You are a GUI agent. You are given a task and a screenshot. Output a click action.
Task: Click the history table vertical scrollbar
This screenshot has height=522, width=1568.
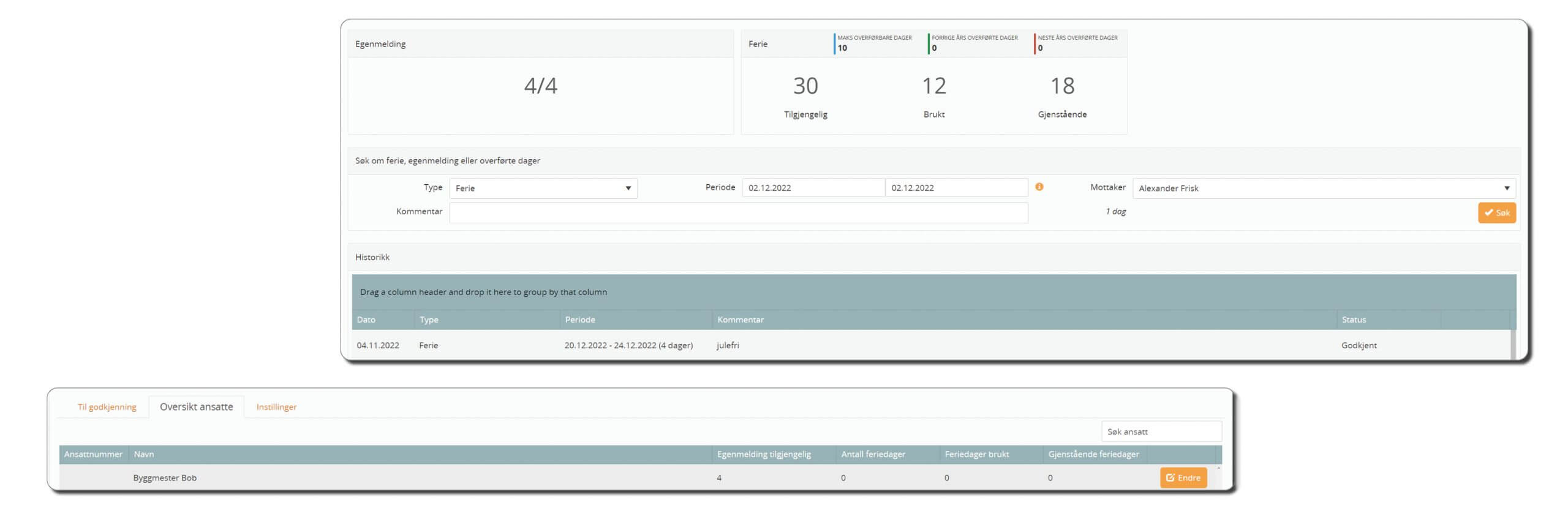tap(1513, 345)
